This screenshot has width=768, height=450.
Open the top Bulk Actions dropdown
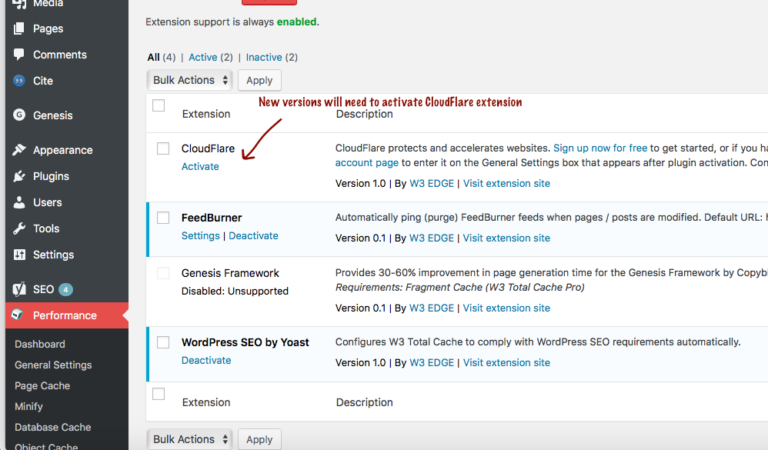(190, 80)
